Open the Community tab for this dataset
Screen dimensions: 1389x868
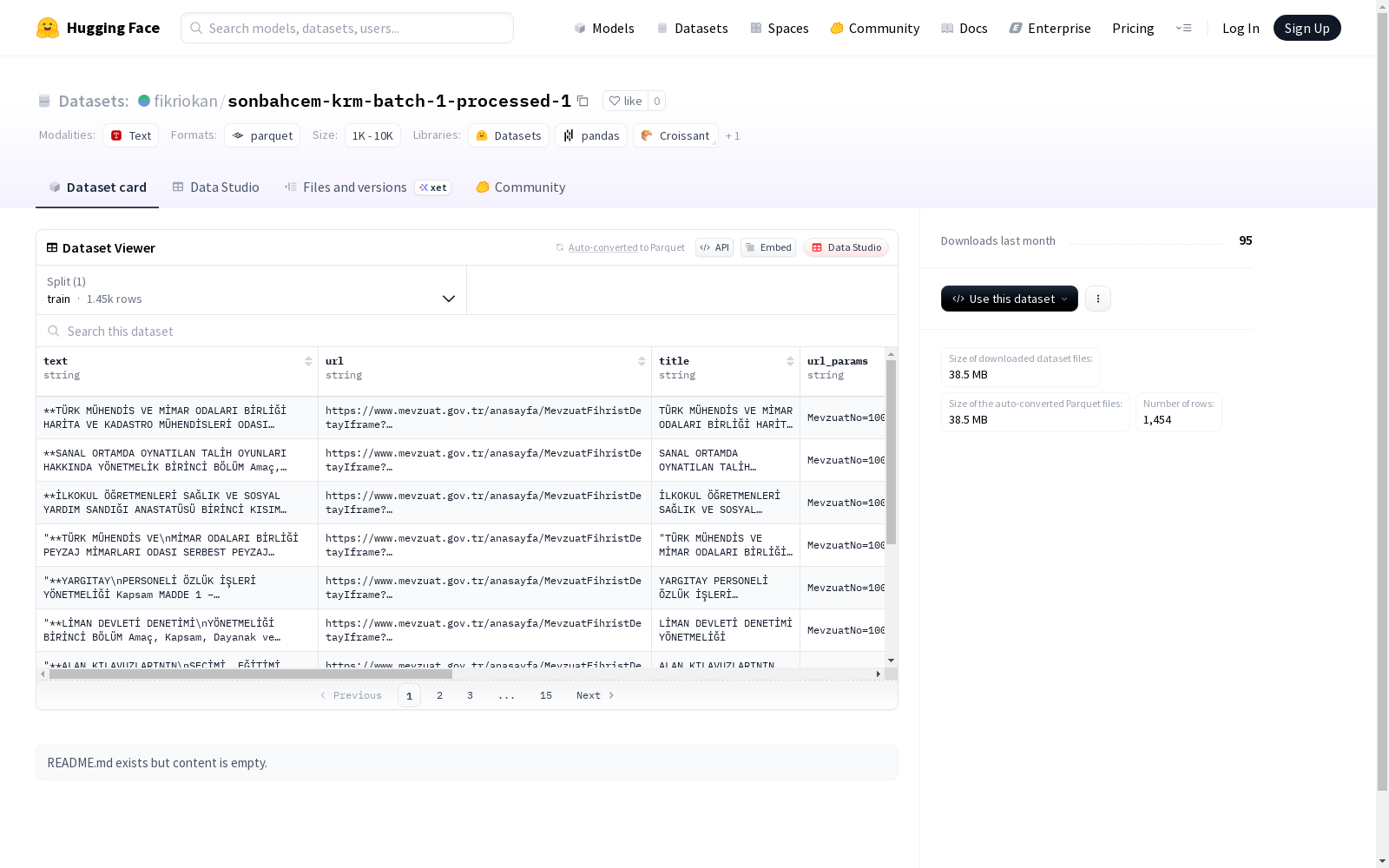(x=521, y=187)
